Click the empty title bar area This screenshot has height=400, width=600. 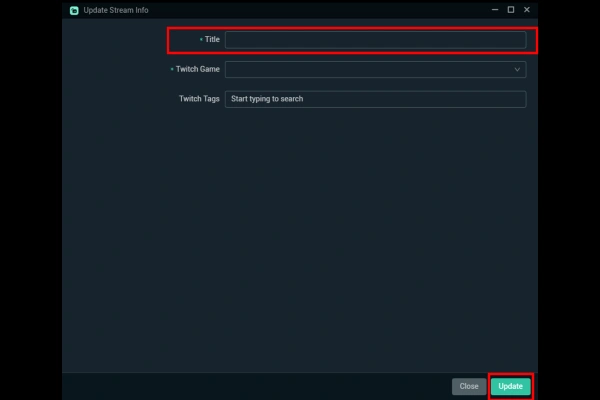coord(320,10)
